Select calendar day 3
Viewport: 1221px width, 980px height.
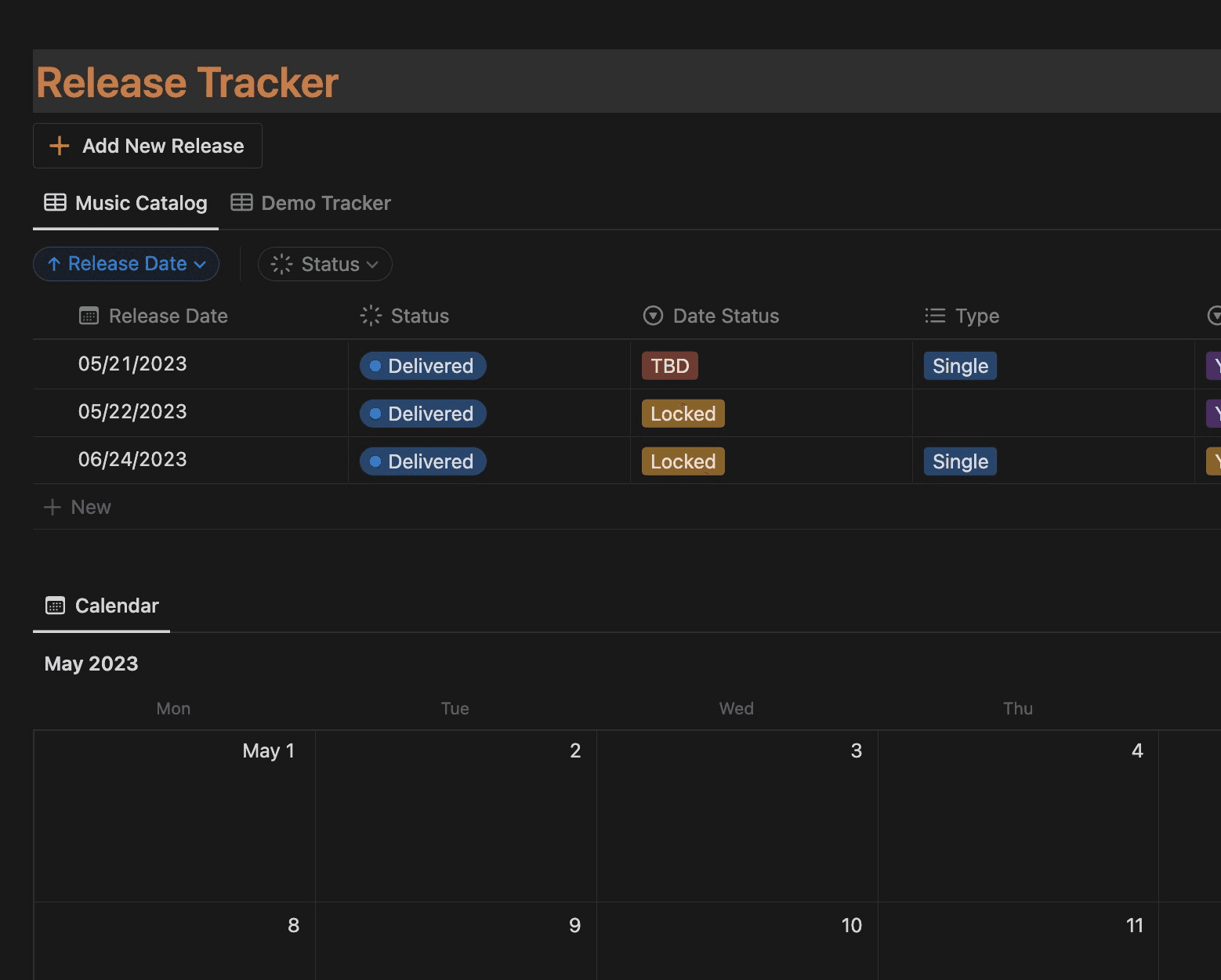[737, 815]
